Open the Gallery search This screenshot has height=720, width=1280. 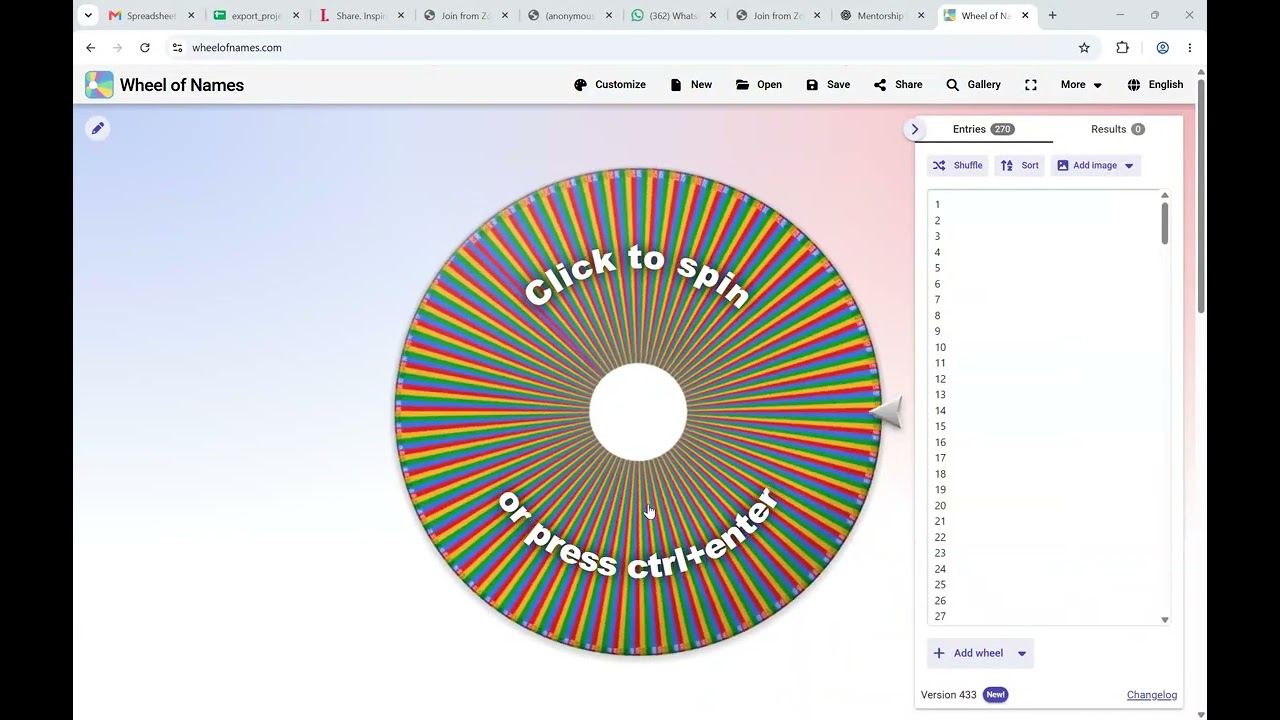tap(973, 85)
